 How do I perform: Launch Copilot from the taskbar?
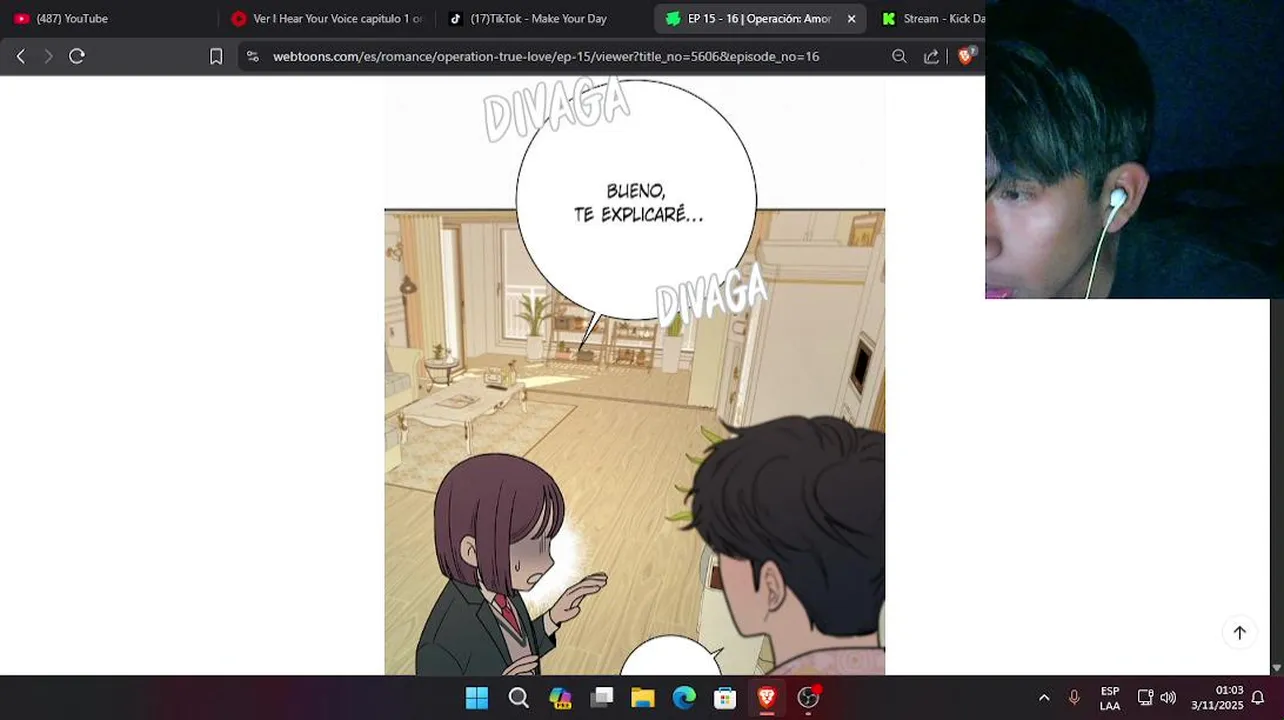click(x=560, y=698)
